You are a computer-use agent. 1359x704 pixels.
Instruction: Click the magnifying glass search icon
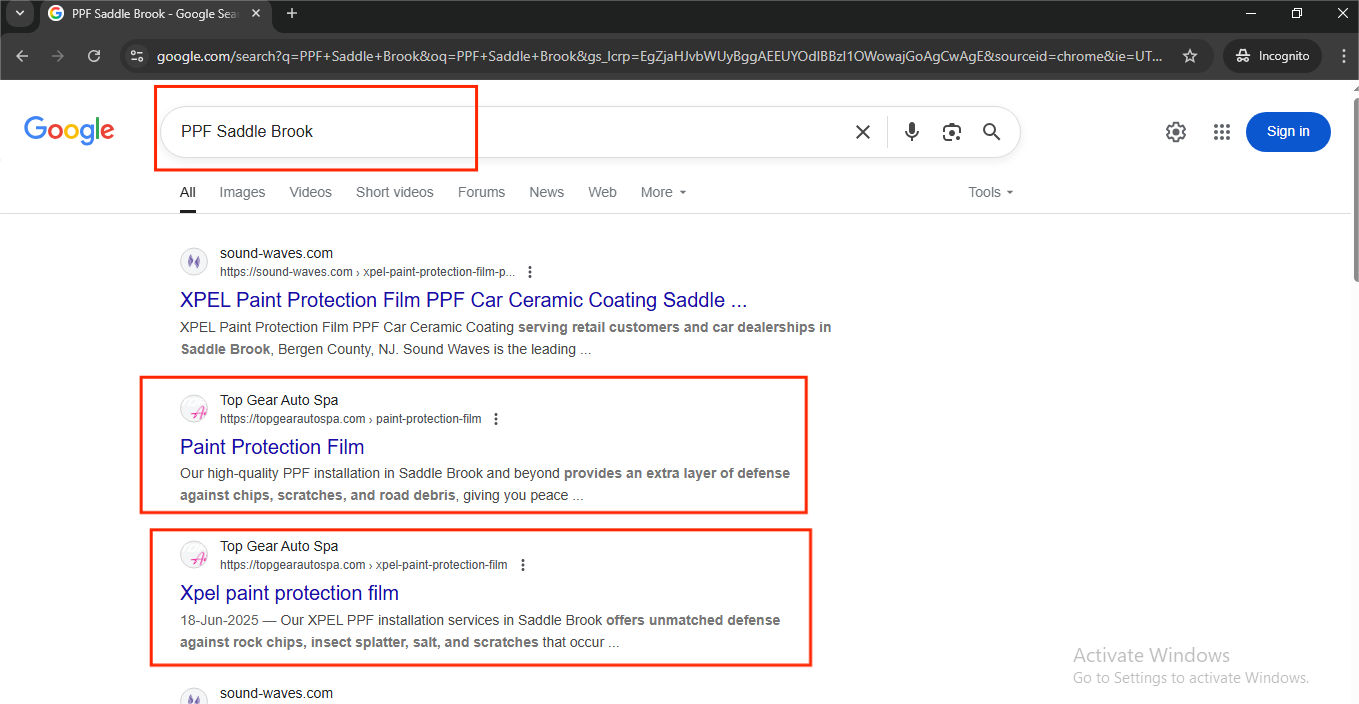[991, 132]
